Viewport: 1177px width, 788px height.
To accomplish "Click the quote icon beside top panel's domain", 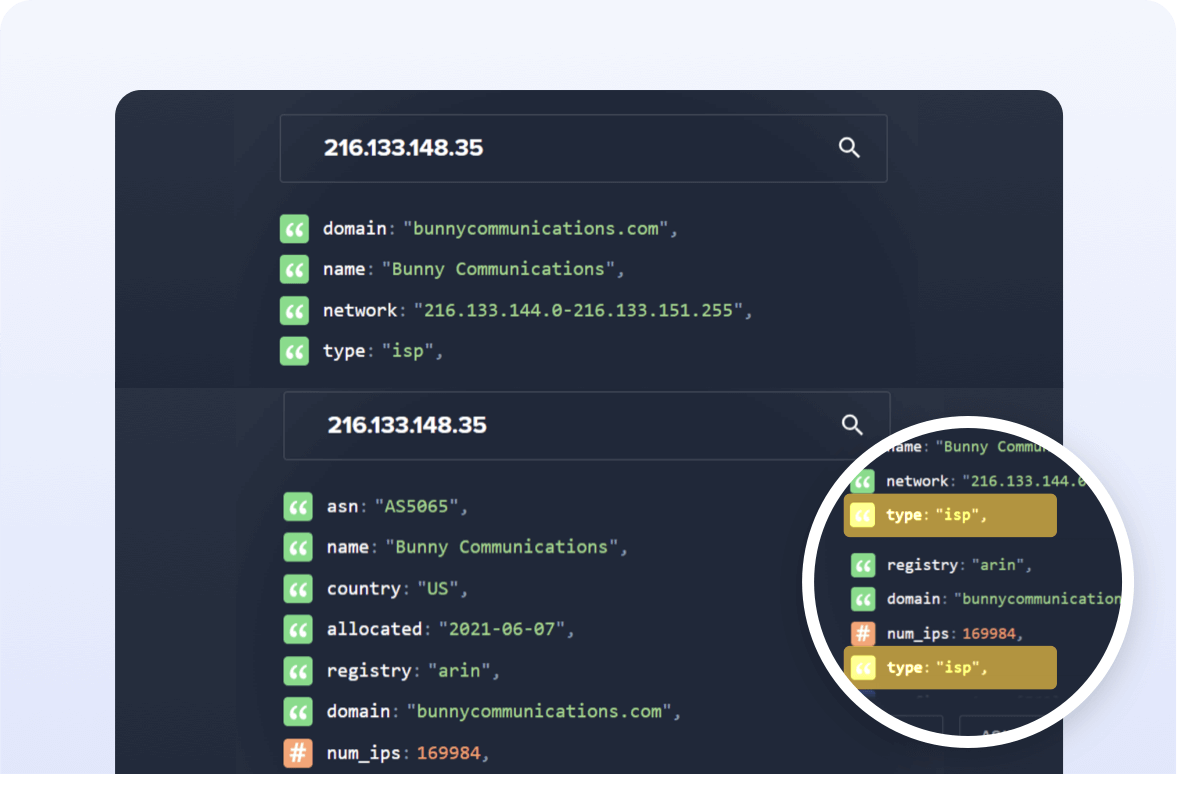I will (x=294, y=229).
